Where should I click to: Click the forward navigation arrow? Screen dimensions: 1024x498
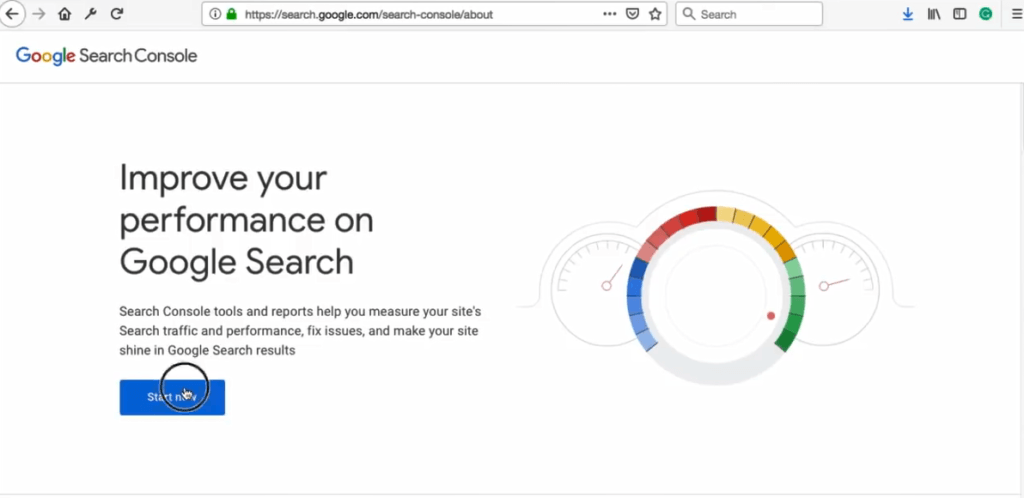pyautogui.click(x=39, y=14)
